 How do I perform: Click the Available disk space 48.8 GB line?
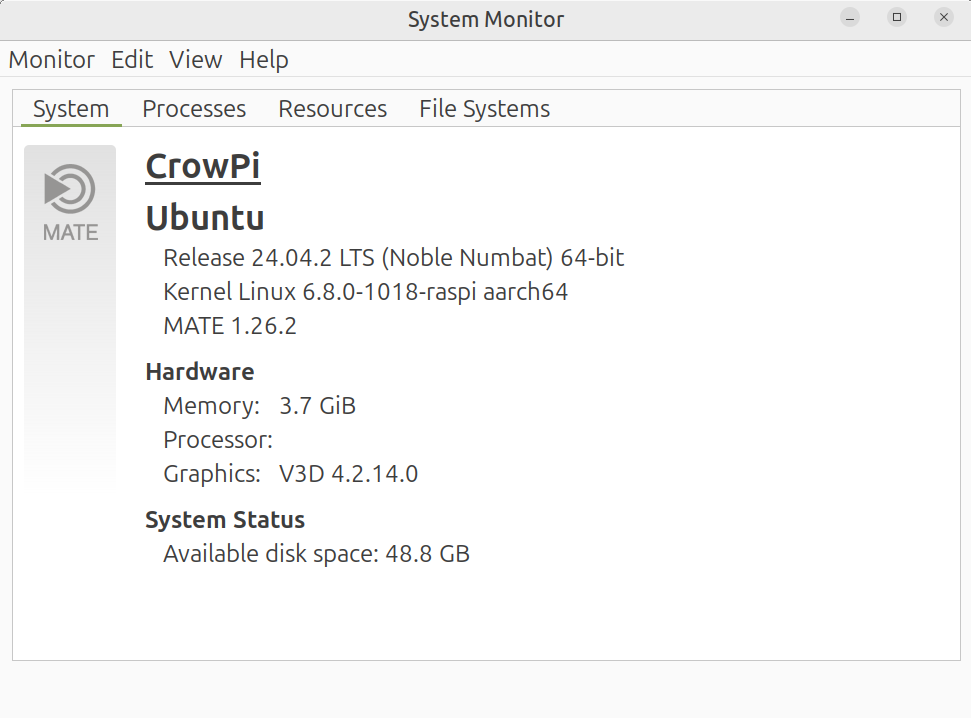[x=316, y=554]
